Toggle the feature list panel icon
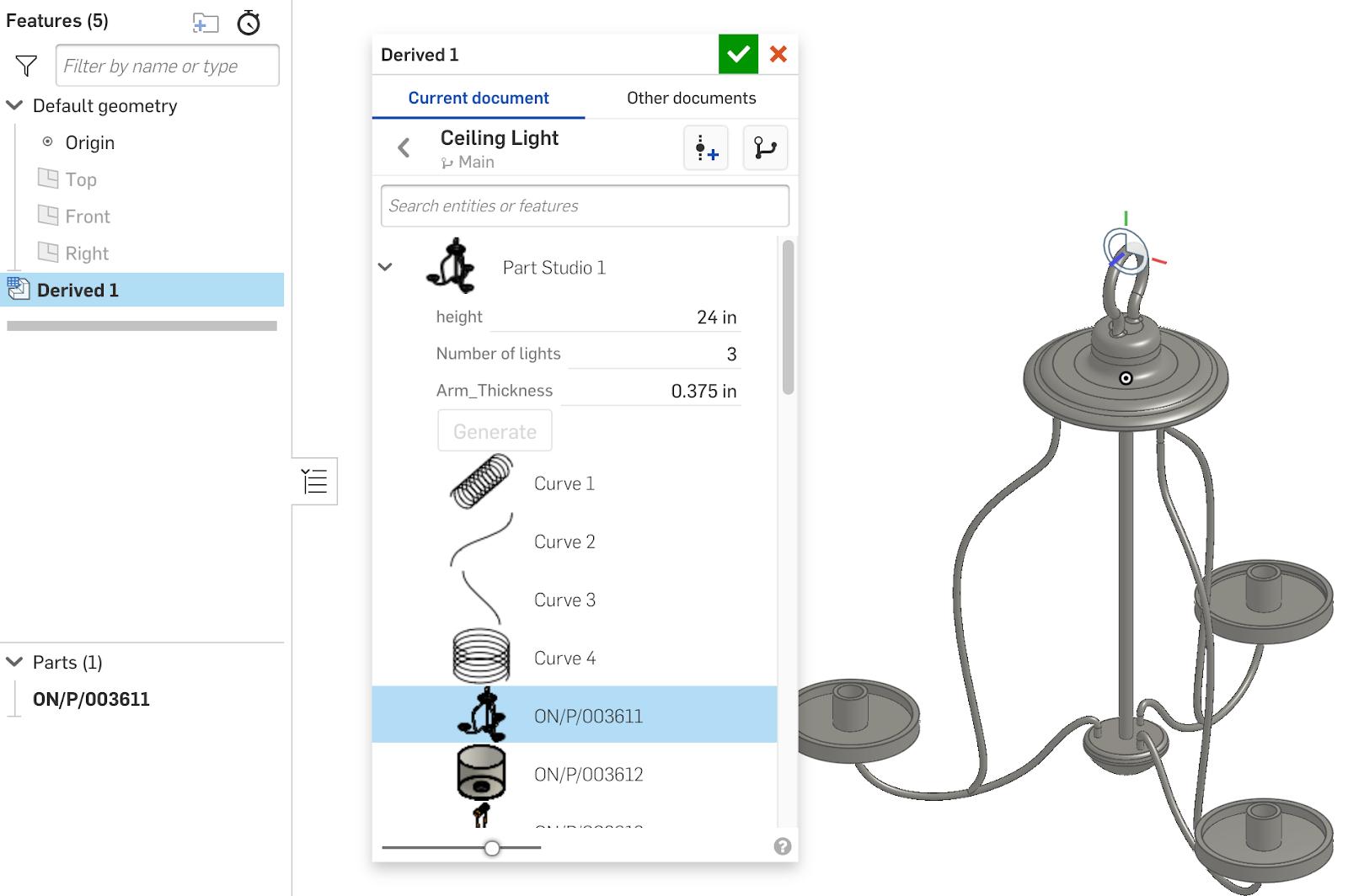The height and width of the screenshot is (896, 1348). tap(315, 482)
